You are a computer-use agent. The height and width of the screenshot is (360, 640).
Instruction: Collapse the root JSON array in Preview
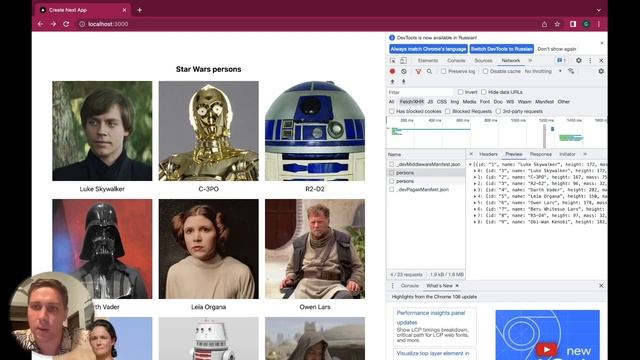click(x=470, y=164)
